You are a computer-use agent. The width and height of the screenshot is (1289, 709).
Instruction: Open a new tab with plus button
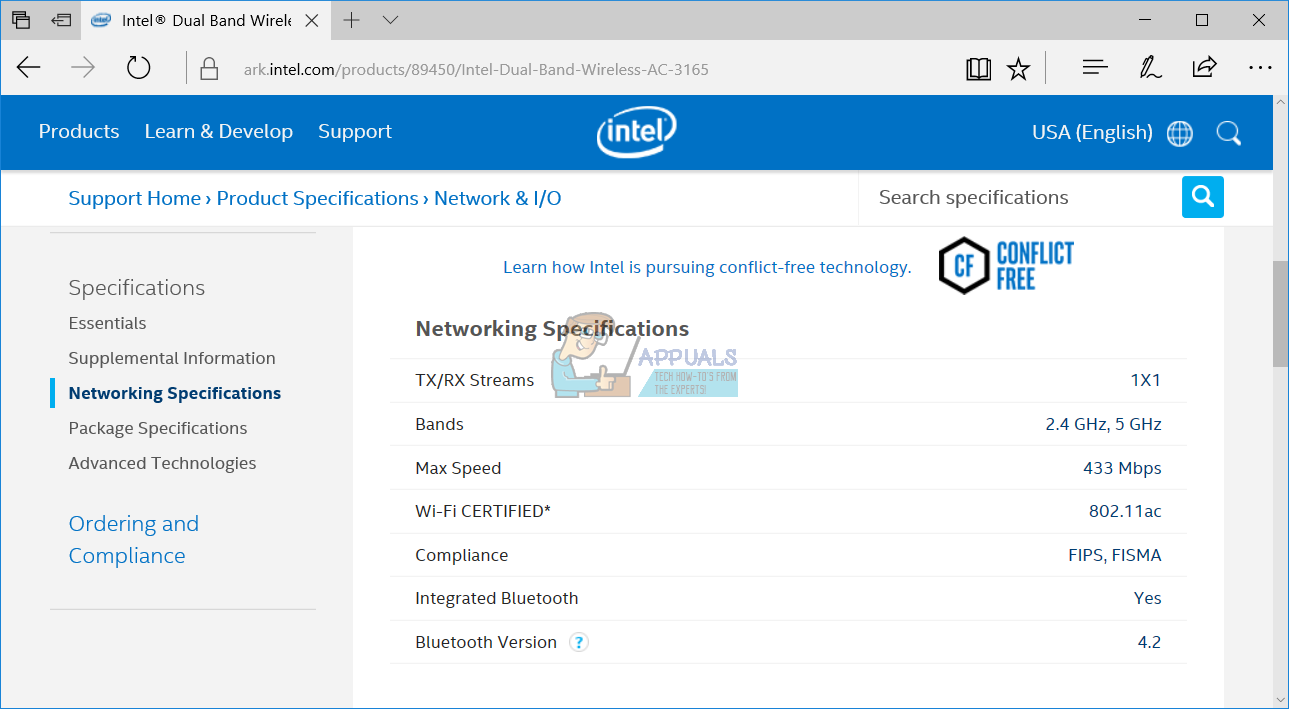(351, 20)
